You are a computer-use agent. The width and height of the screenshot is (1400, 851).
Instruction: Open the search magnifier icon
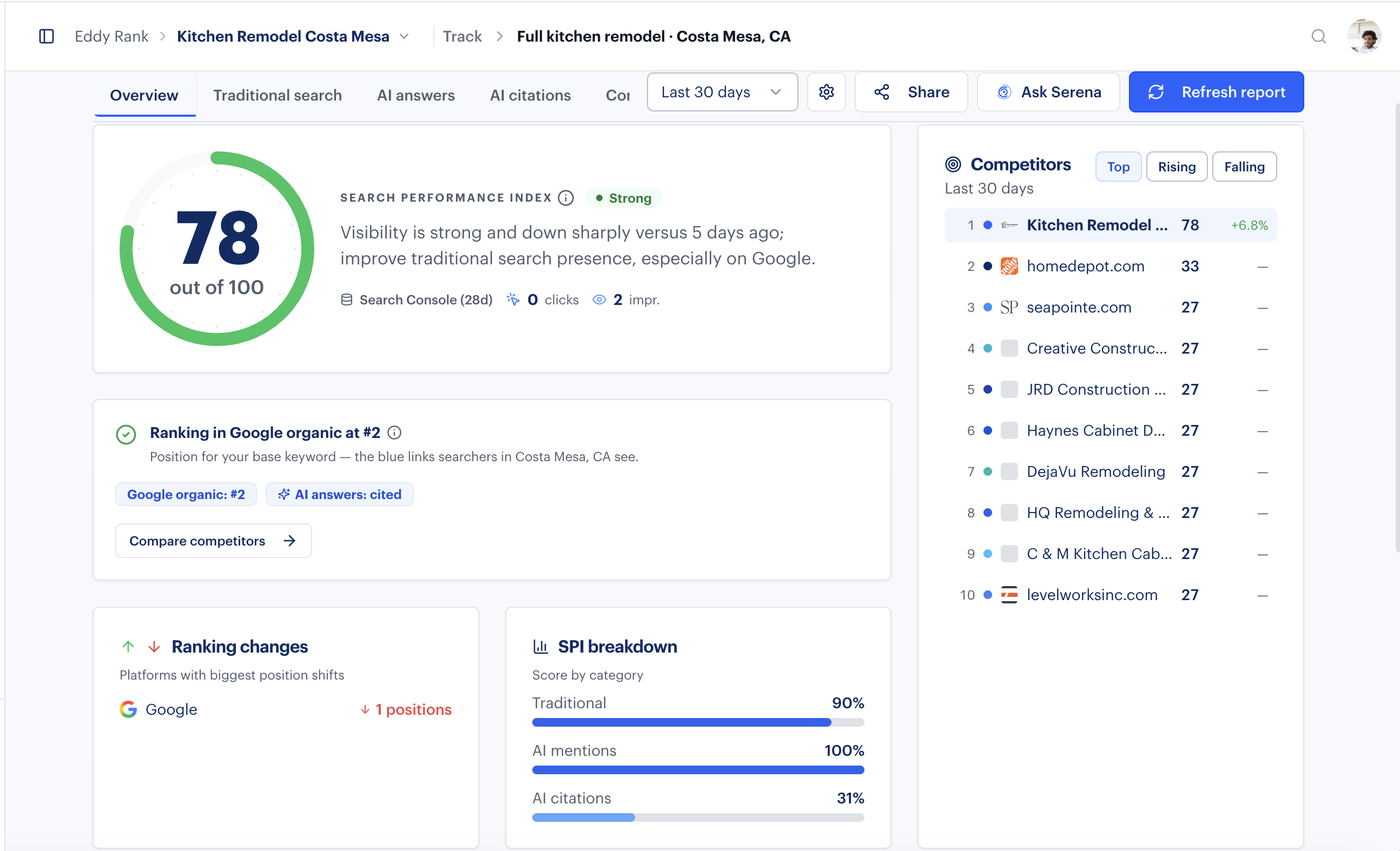1319,36
